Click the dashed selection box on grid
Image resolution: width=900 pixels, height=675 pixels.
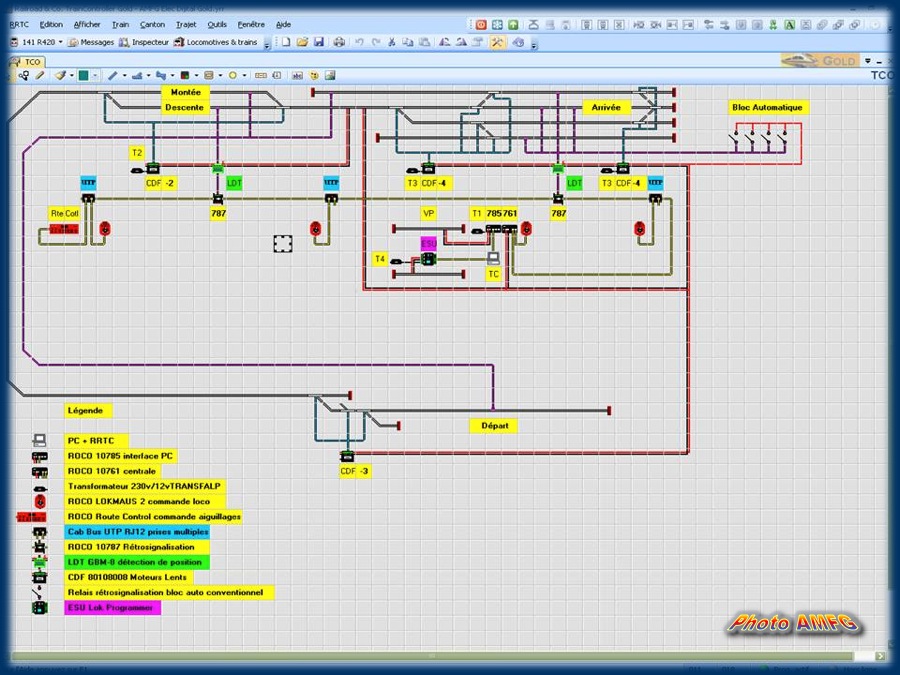click(282, 243)
